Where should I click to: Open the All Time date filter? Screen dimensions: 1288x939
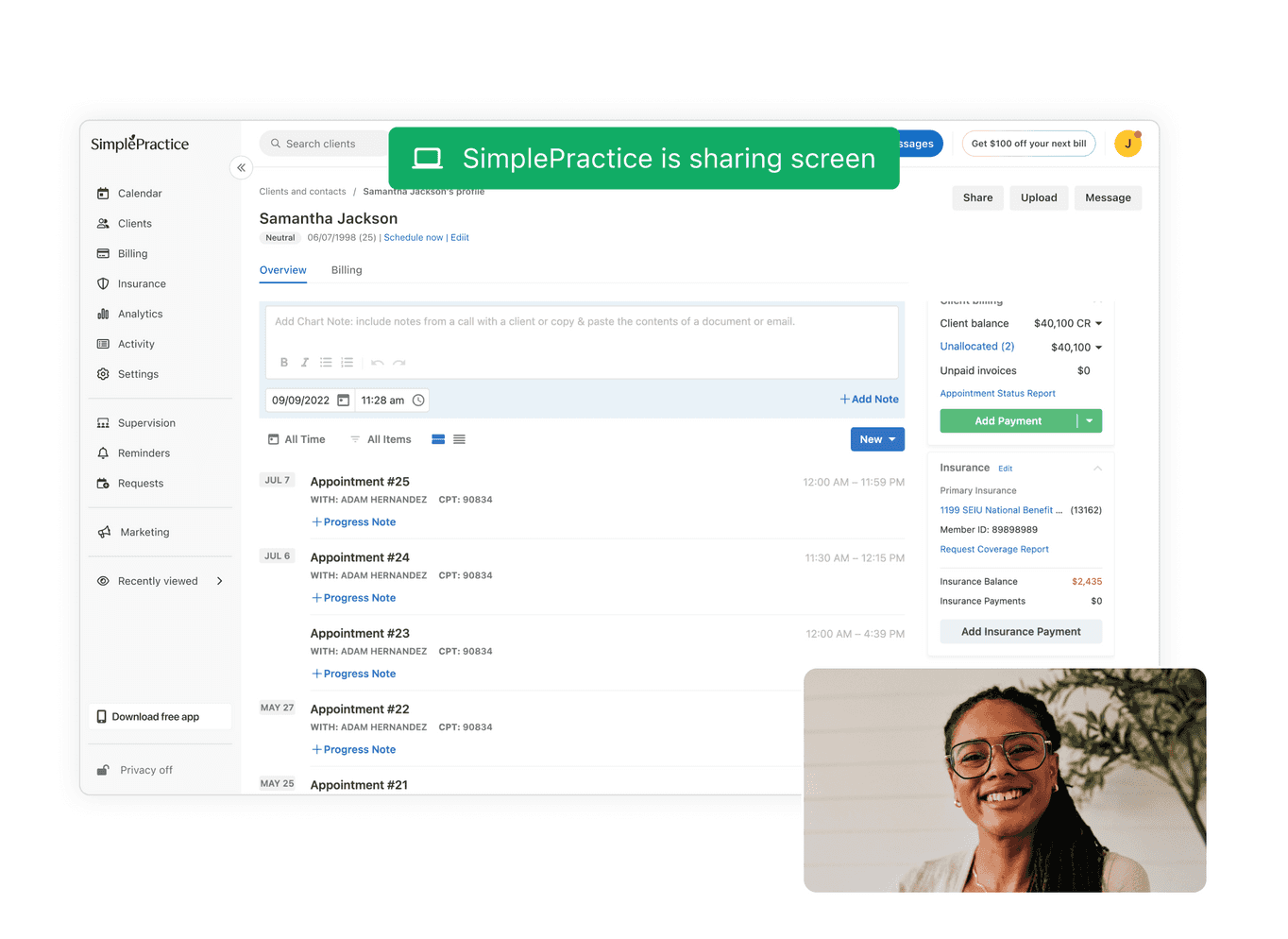coord(297,440)
